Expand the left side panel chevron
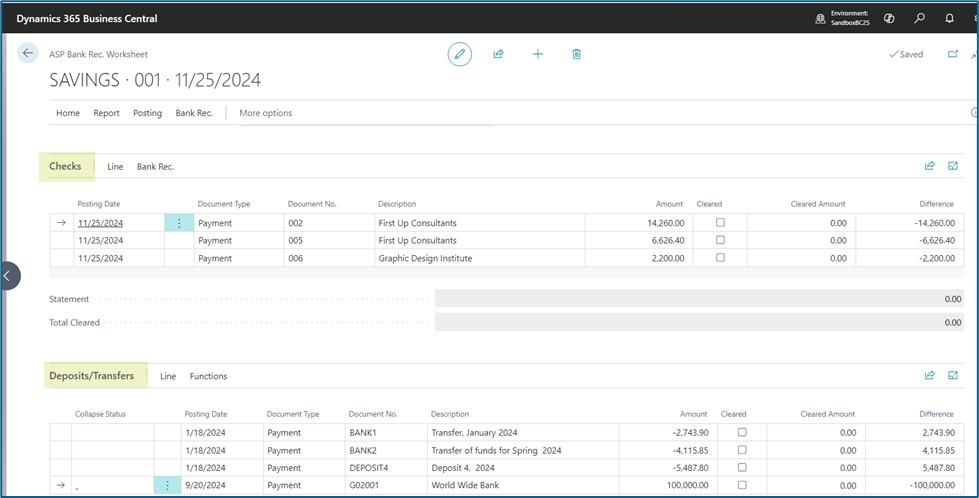The height and width of the screenshot is (498, 979). (7, 276)
